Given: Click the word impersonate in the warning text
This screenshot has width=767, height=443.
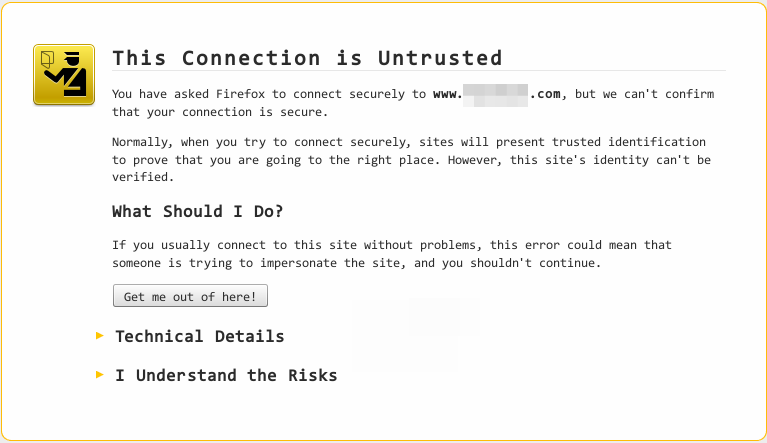Looking at the screenshot, I should (298, 263).
